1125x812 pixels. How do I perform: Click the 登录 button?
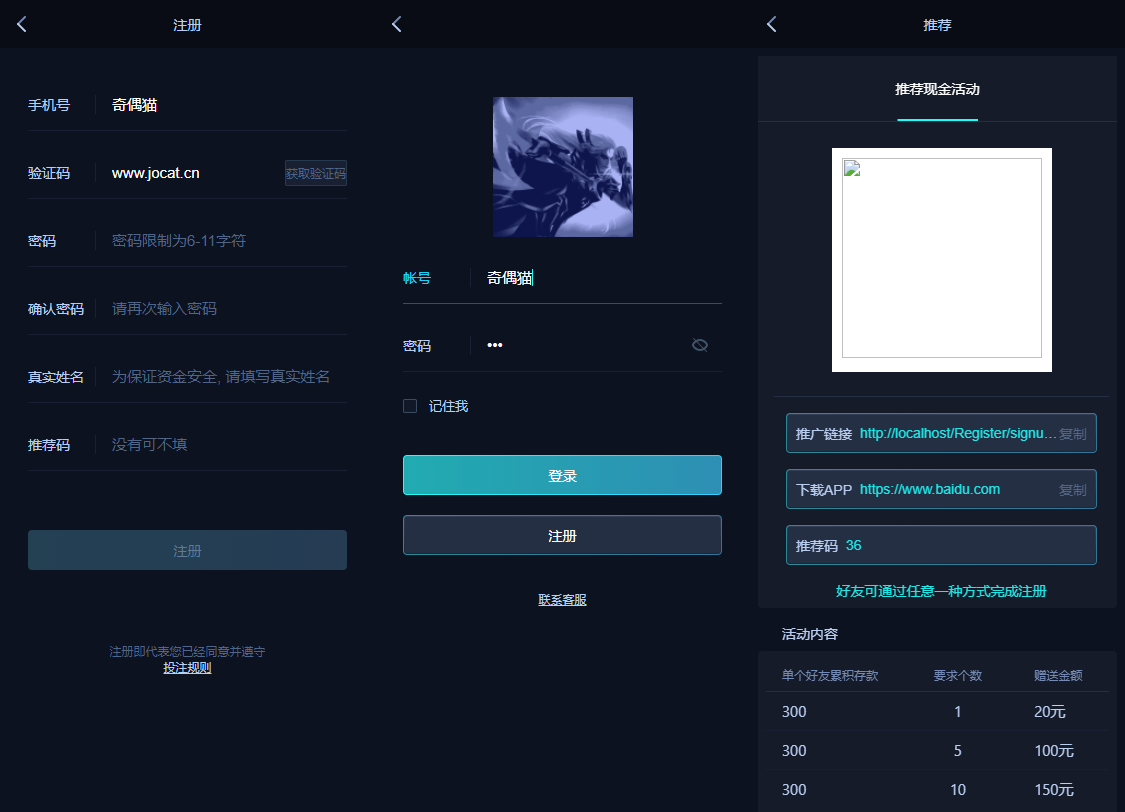[562, 475]
